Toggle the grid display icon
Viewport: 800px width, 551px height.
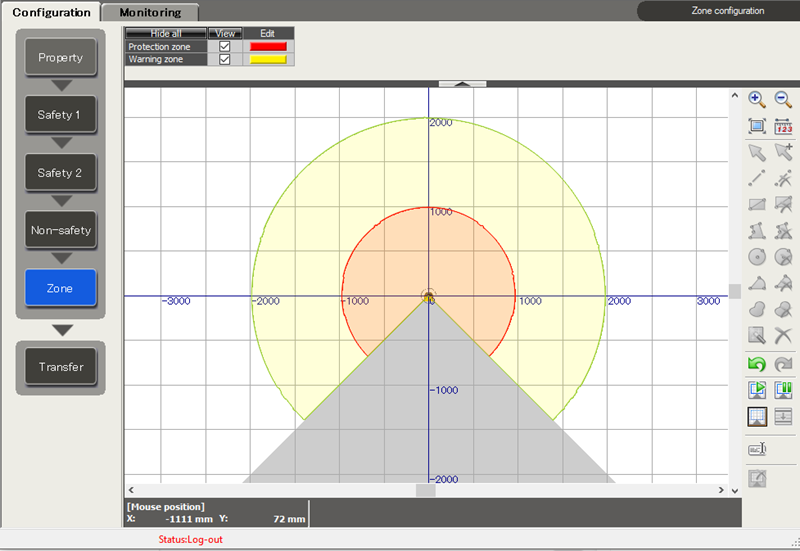[757, 417]
